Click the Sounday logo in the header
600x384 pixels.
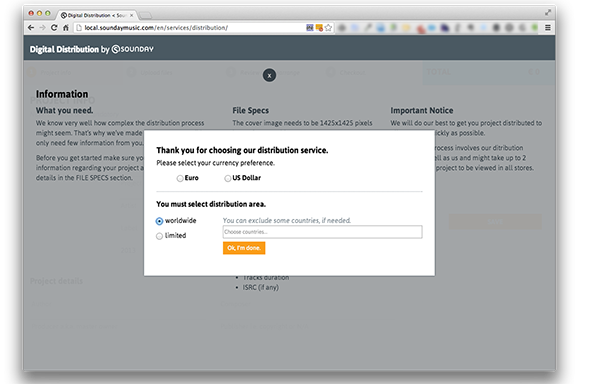coord(132,49)
